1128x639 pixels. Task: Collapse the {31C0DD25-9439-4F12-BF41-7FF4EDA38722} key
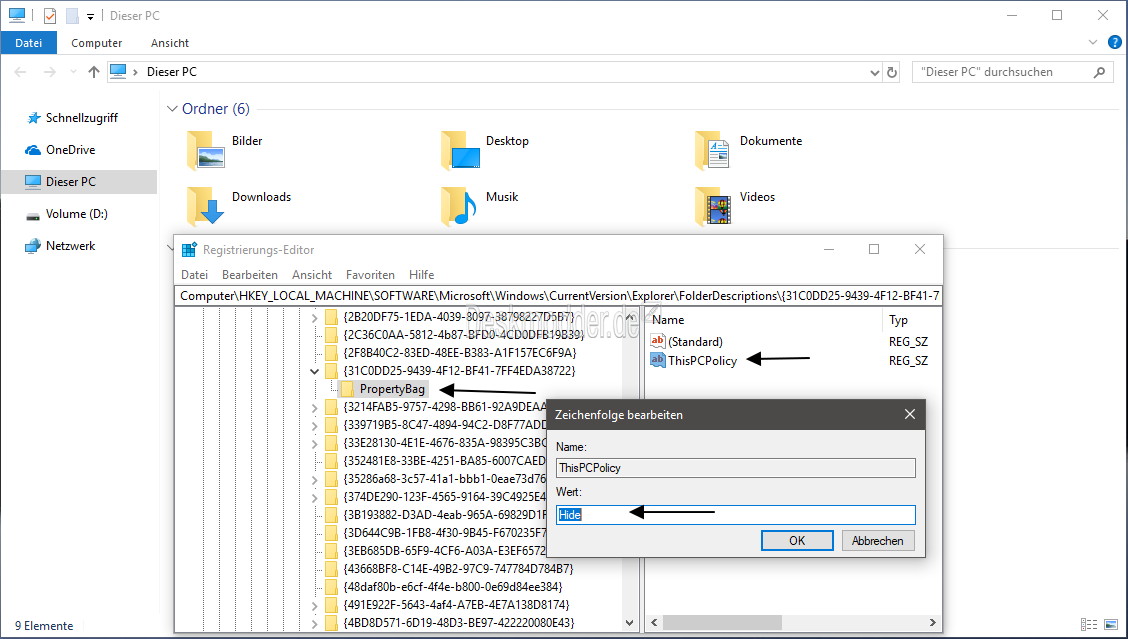(314, 371)
